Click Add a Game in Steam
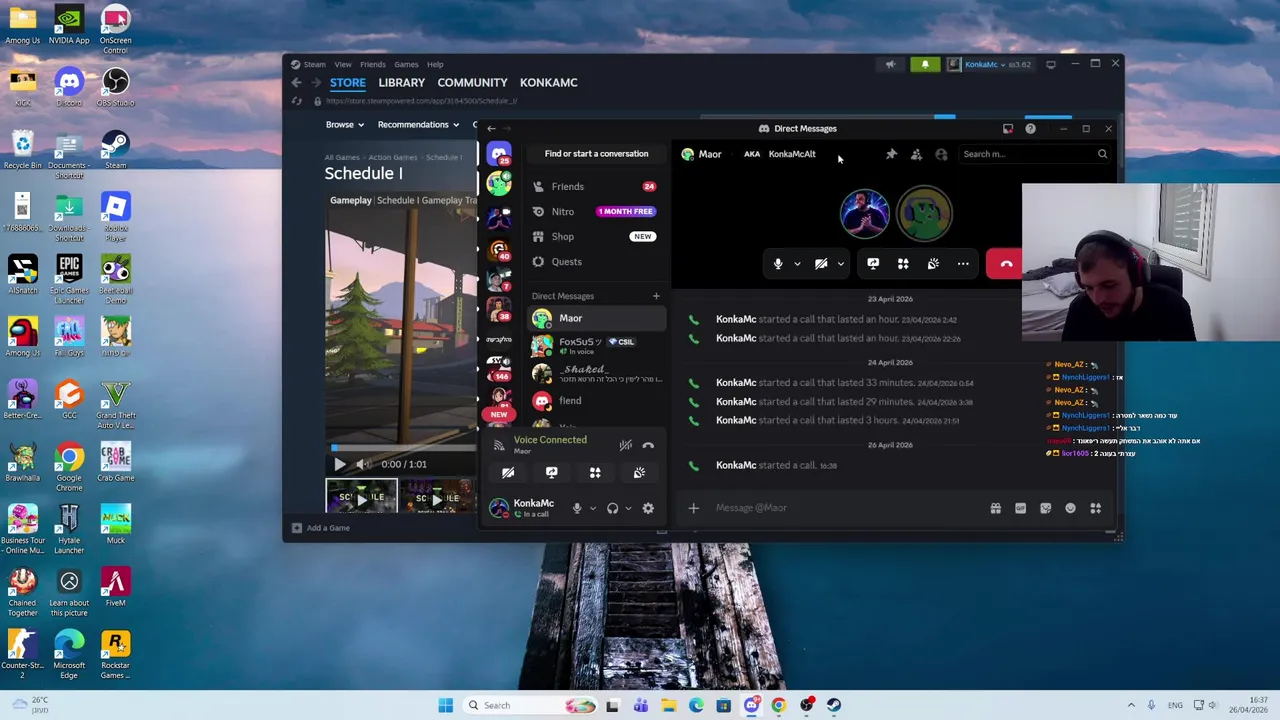 pyautogui.click(x=321, y=528)
